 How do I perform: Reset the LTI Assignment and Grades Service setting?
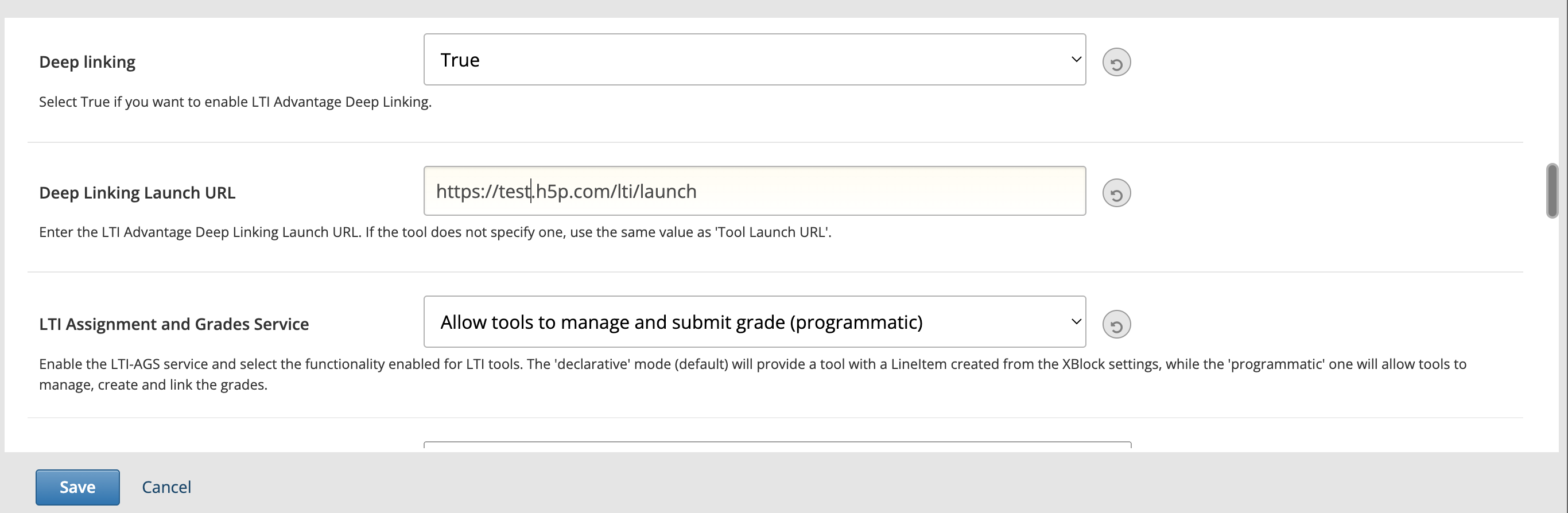1116,324
